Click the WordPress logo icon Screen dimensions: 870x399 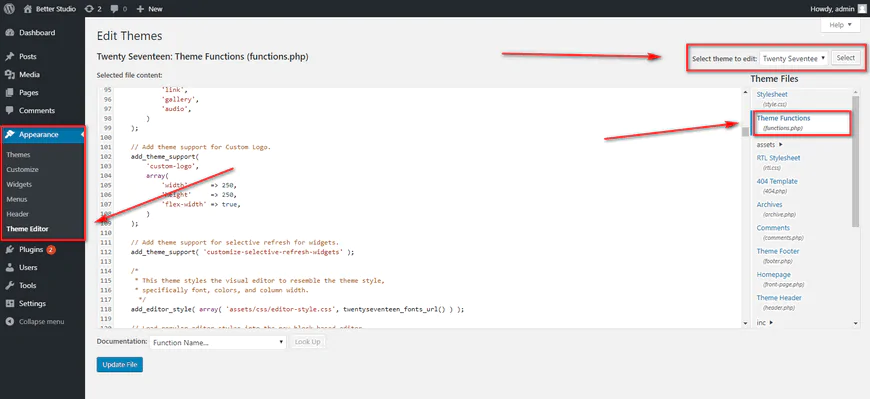(10, 8)
